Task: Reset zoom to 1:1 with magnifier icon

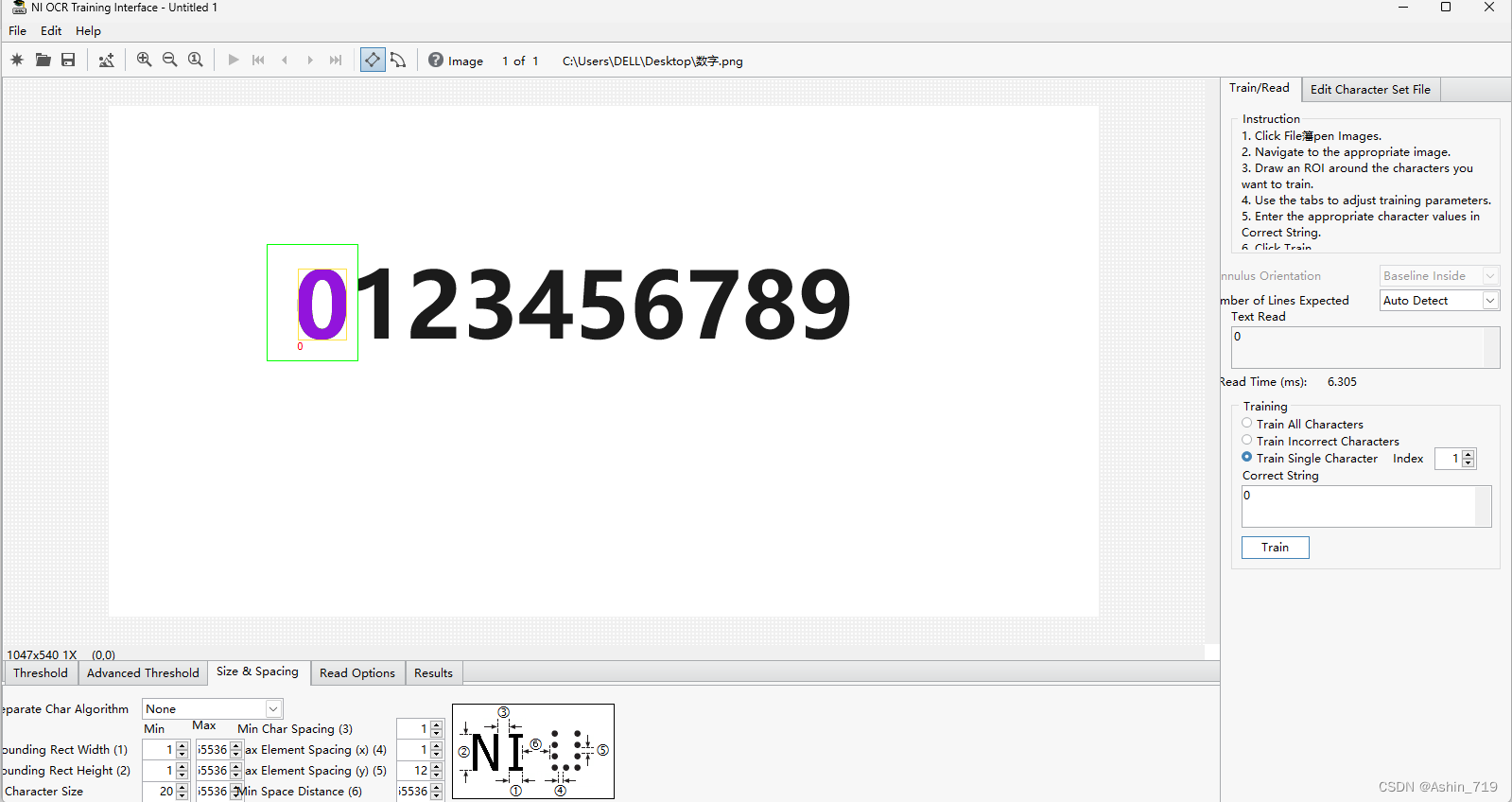Action: (195, 60)
